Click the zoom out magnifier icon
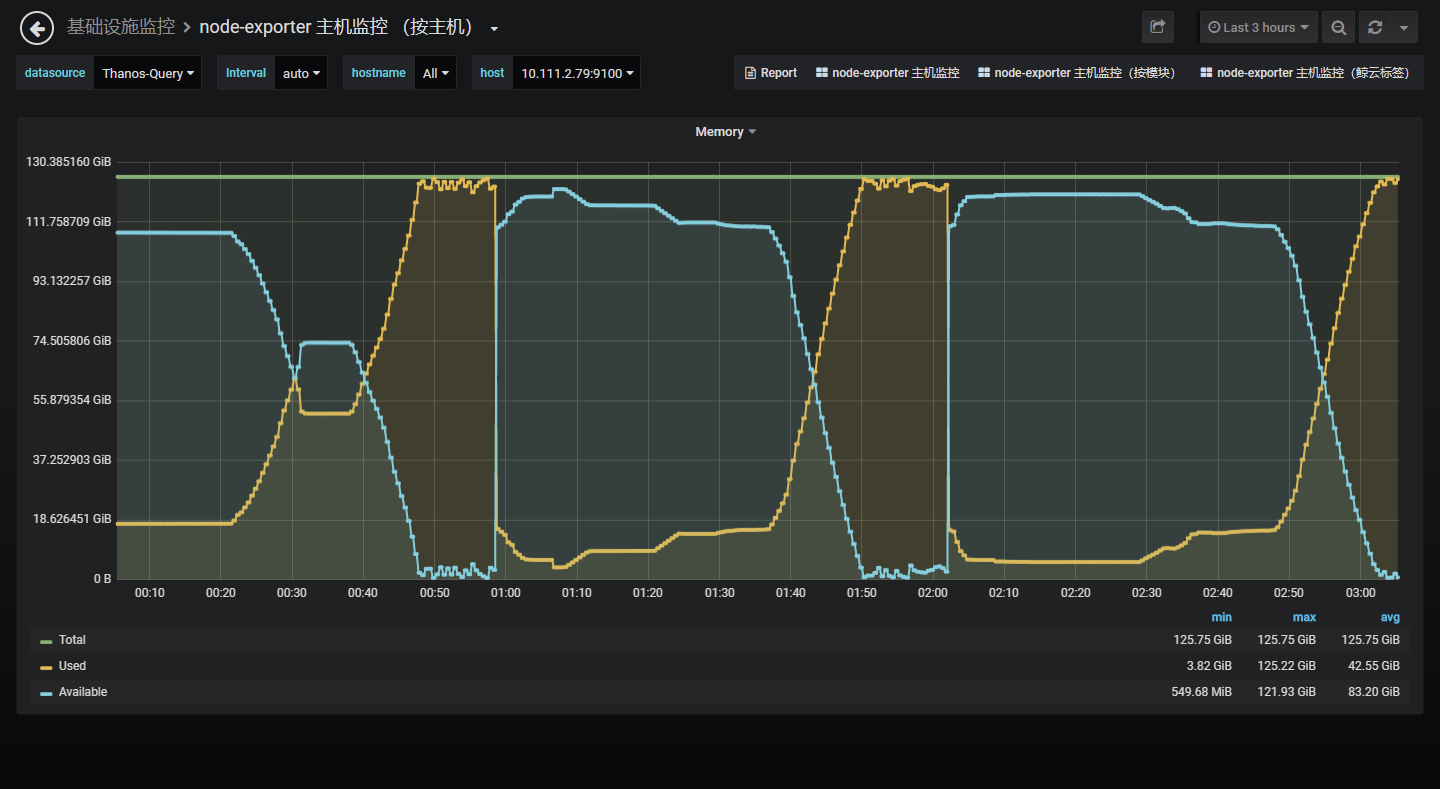 (1338, 27)
